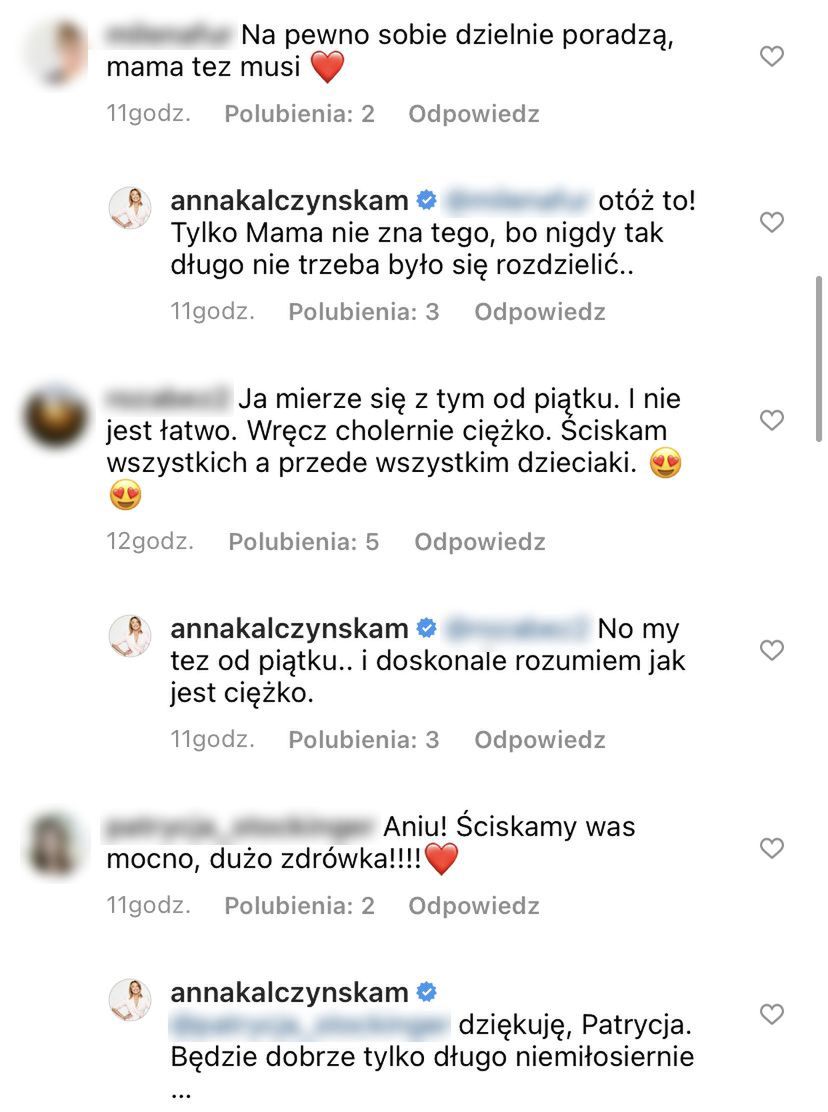Click verified badge on 'No my tez' reply
This screenshot has width=828, height=1112.
point(426,628)
